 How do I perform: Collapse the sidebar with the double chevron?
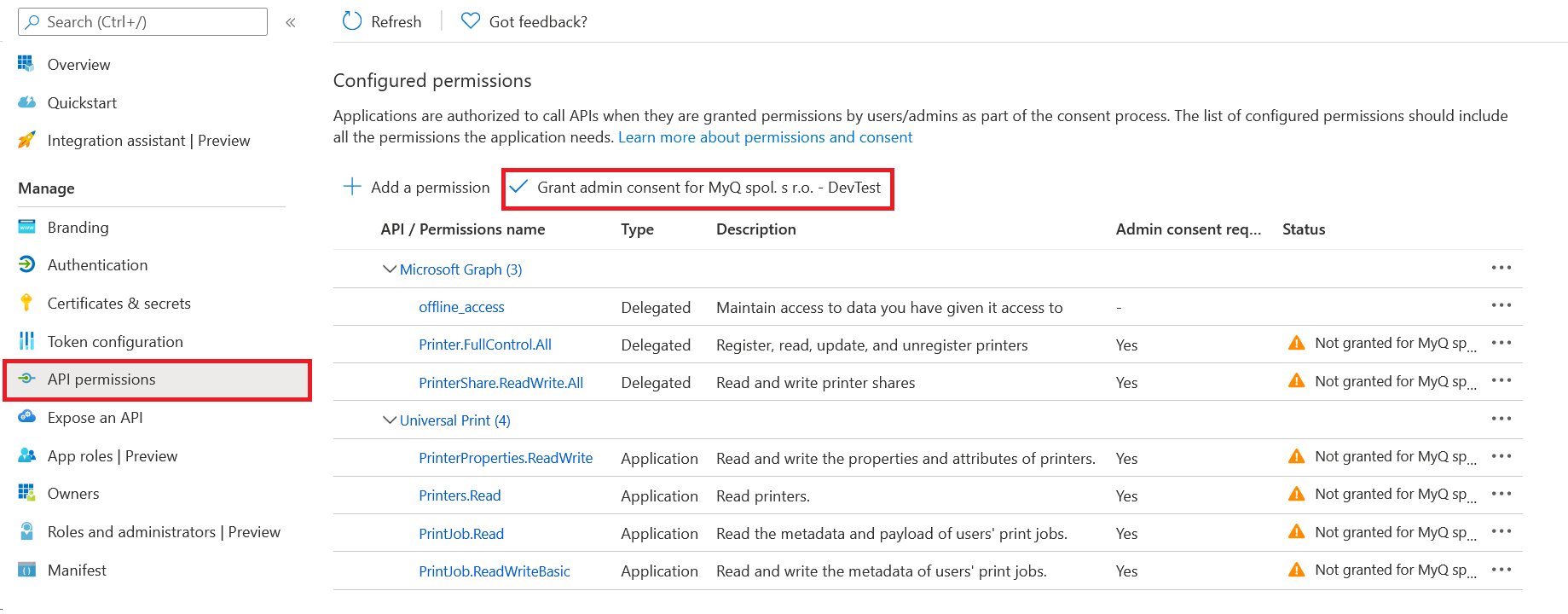point(291,22)
